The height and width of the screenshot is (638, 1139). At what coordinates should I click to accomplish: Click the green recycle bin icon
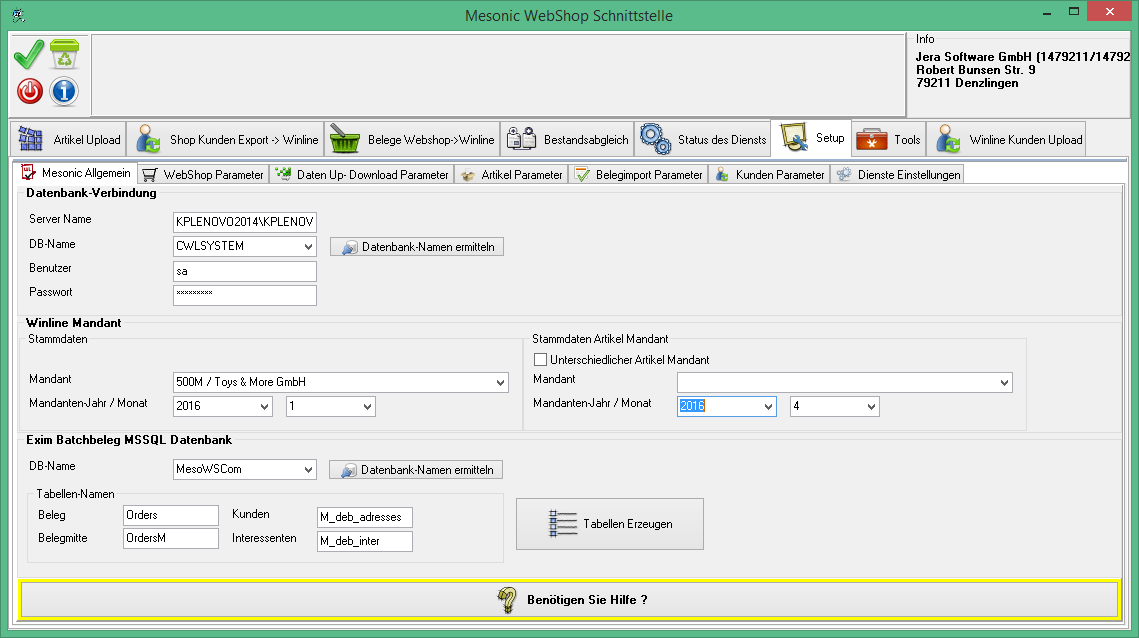tap(64, 55)
